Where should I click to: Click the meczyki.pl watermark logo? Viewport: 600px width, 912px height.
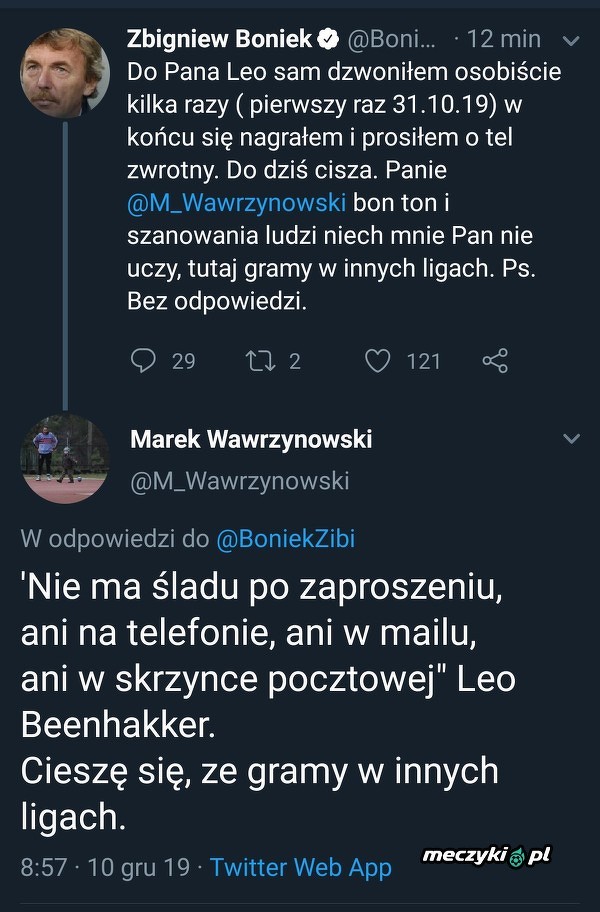(x=487, y=856)
